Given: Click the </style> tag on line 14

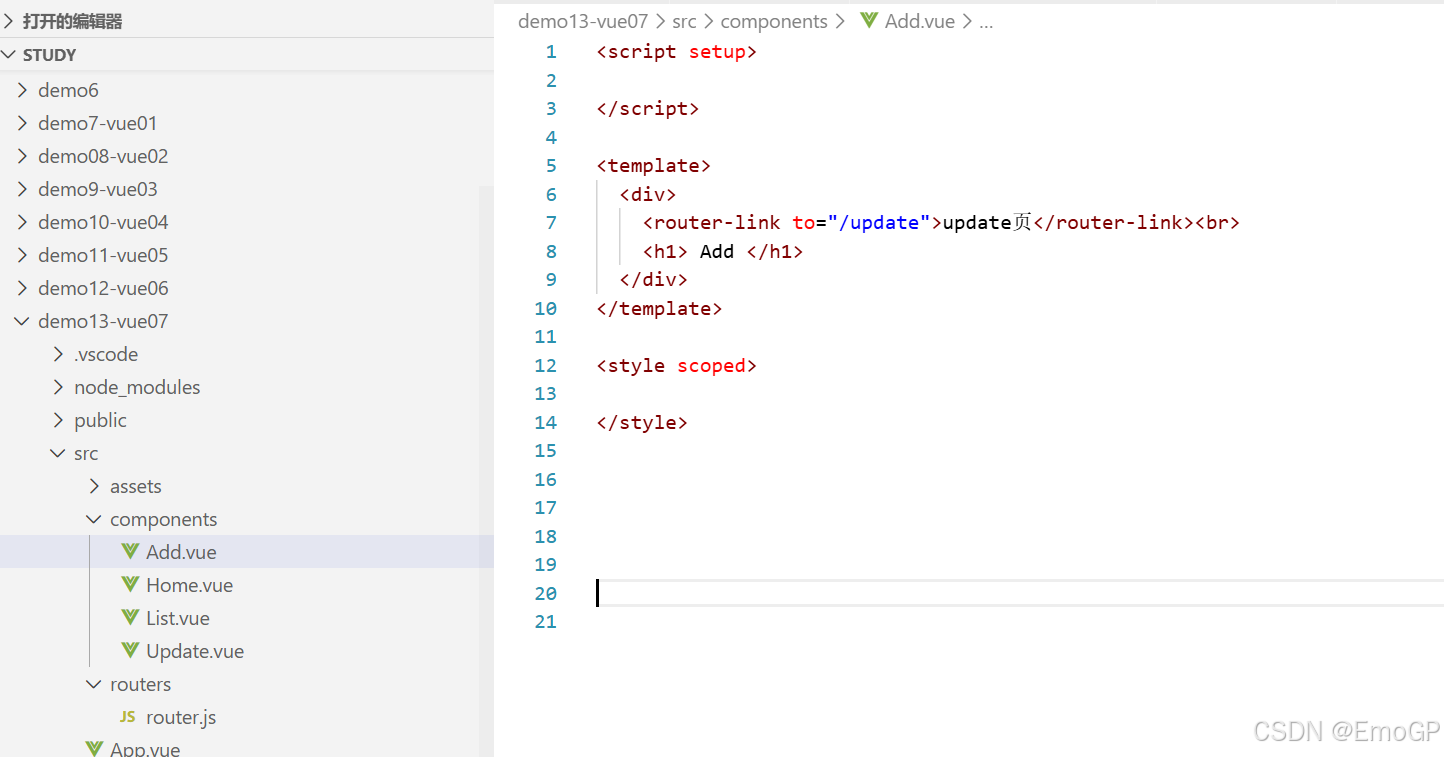Looking at the screenshot, I should point(642,423).
